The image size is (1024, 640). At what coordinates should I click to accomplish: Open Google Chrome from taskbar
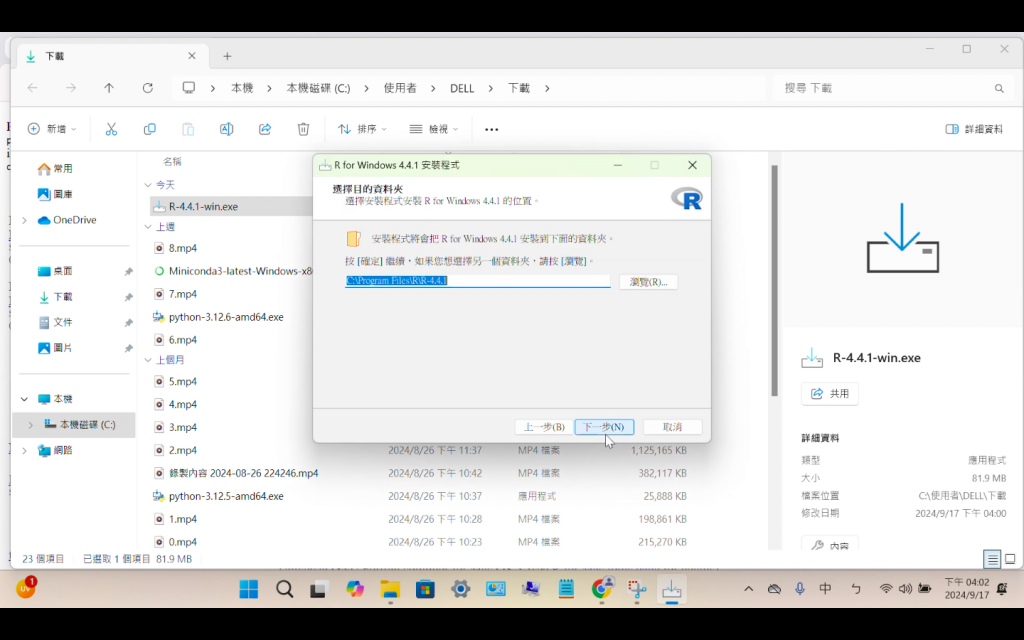[601, 589]
